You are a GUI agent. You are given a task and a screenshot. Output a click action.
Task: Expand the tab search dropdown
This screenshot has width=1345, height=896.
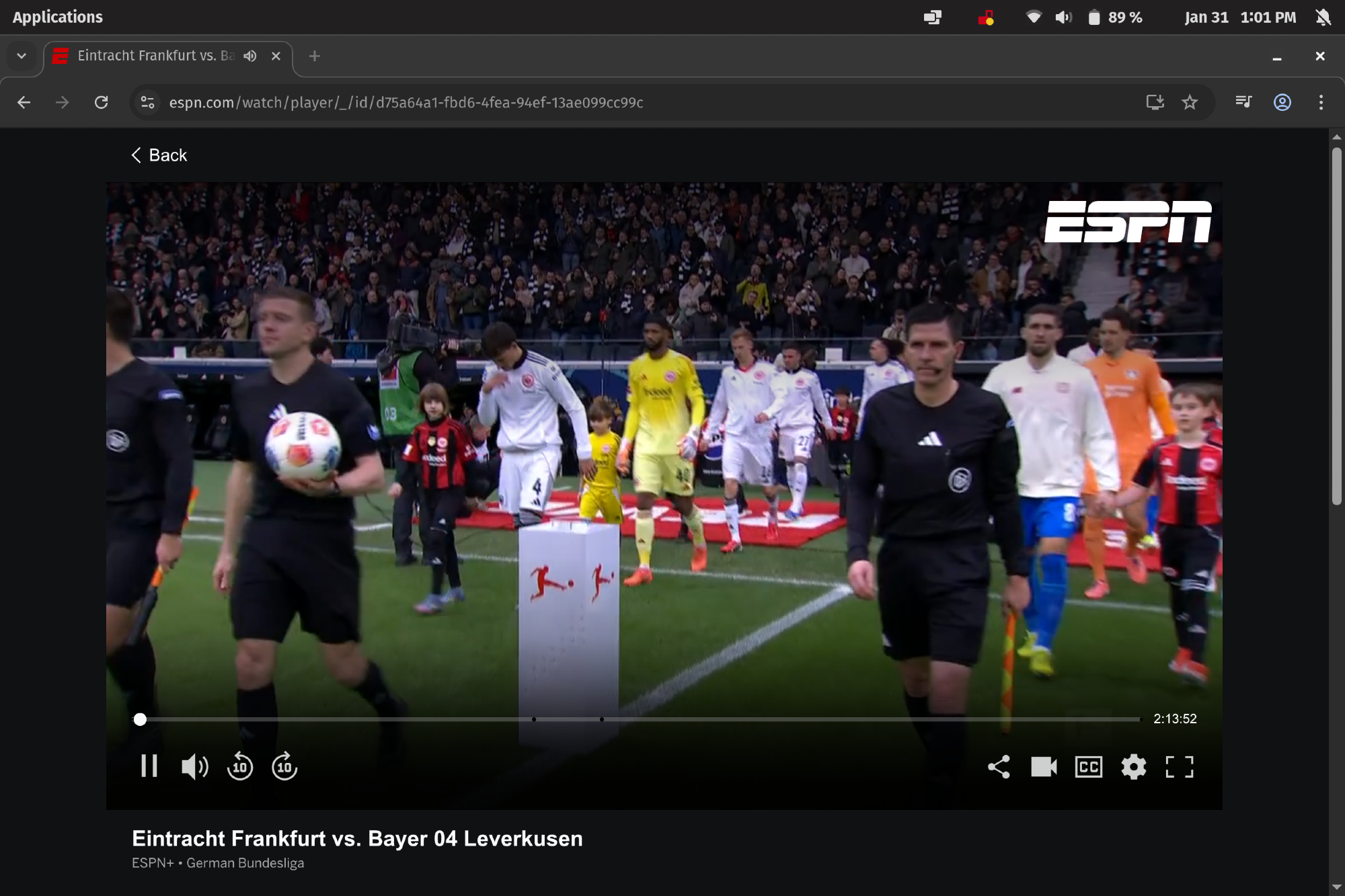(22, 56)
